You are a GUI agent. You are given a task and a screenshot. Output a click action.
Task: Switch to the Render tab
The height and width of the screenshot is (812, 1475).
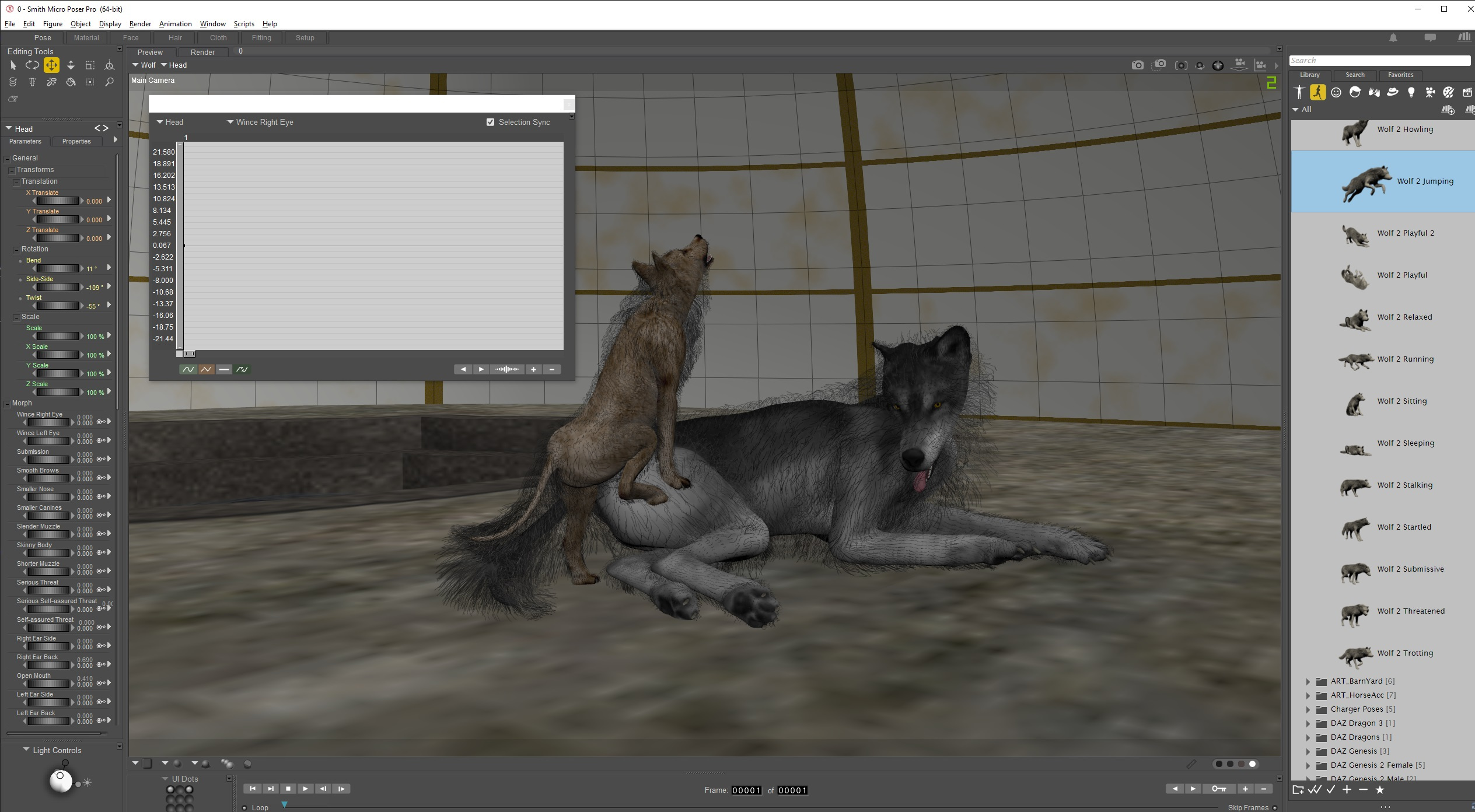pos(202,52)
